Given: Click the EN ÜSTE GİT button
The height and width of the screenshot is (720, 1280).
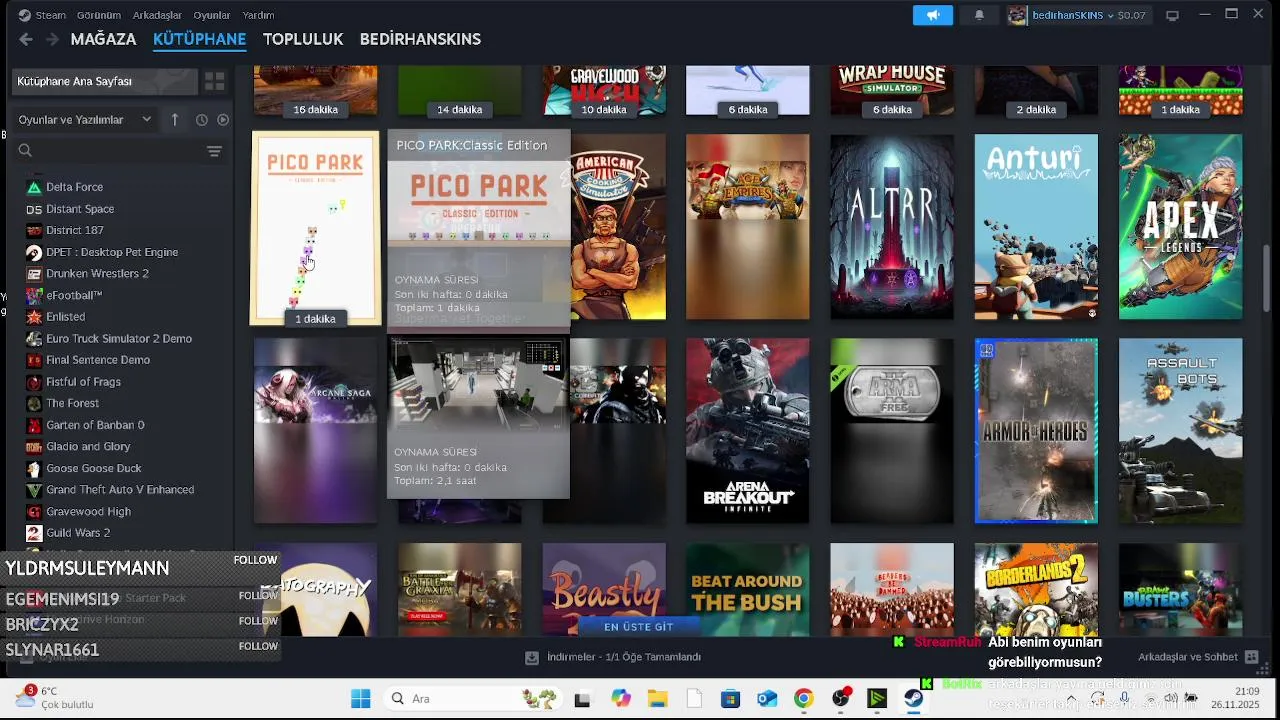Looking at the screenshot, I should click(x=638, y=627).
